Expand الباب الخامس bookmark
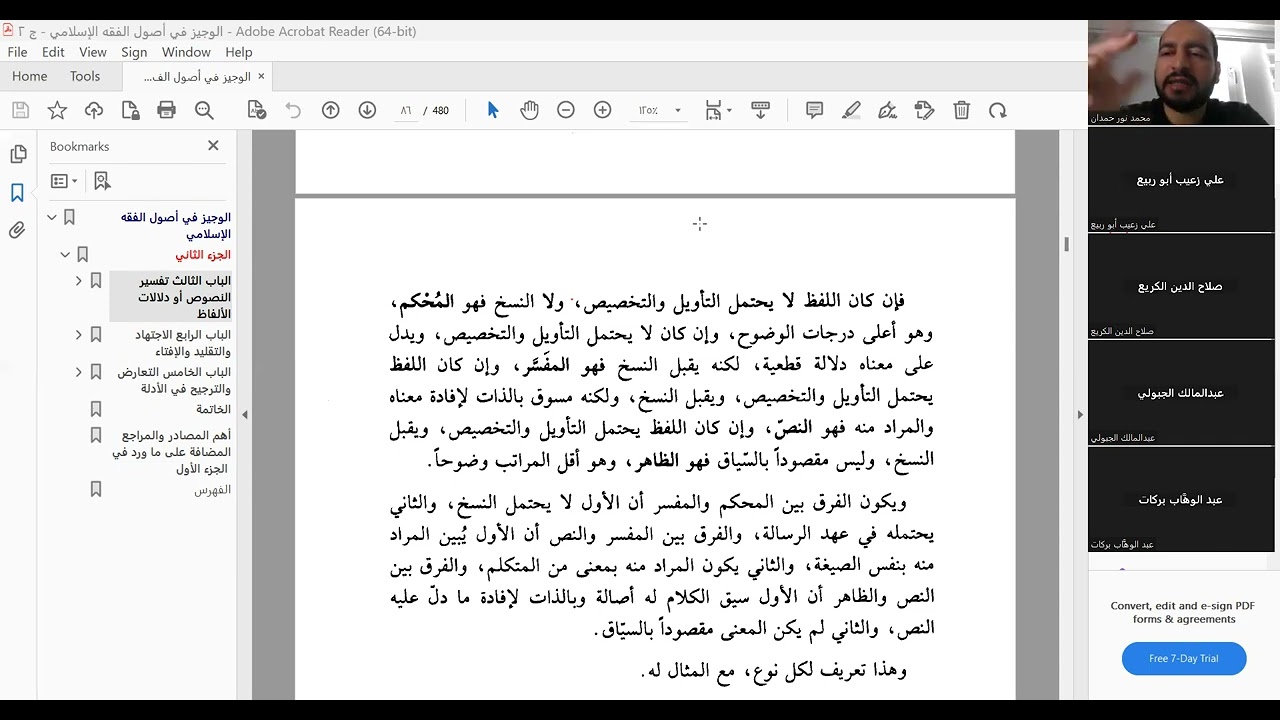 78,372
